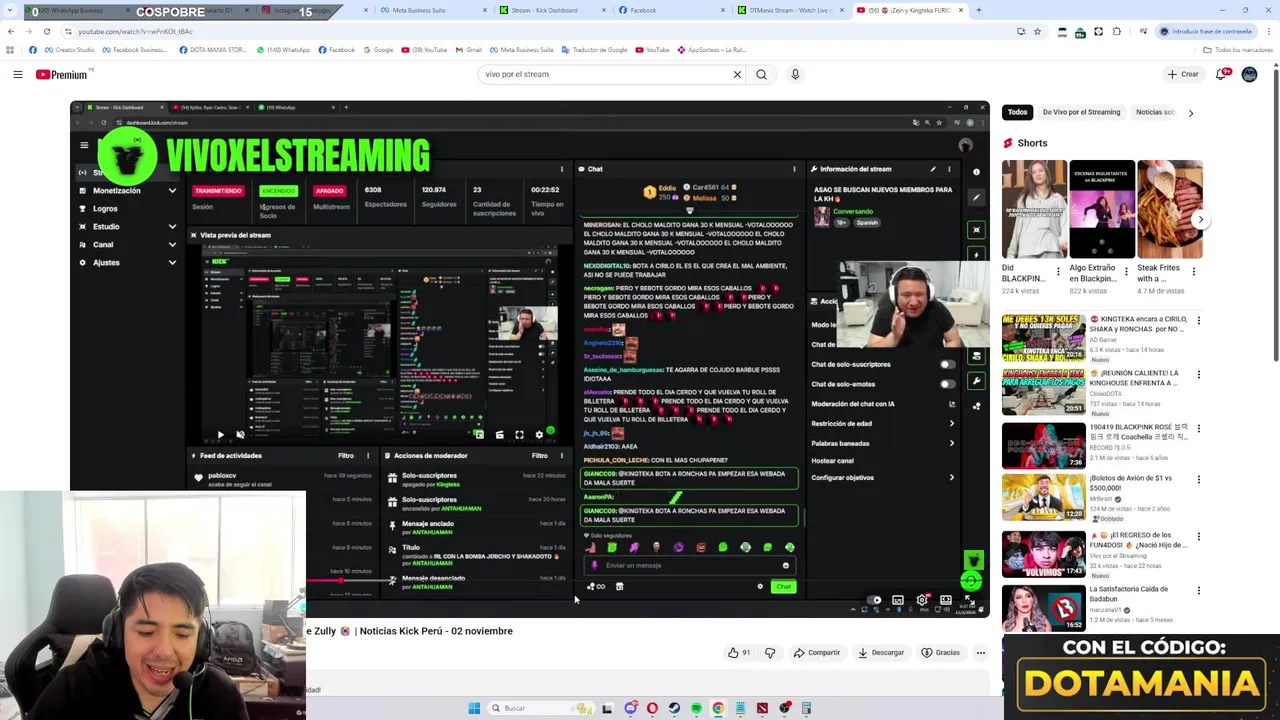Play the Kick stream preview

220,435
